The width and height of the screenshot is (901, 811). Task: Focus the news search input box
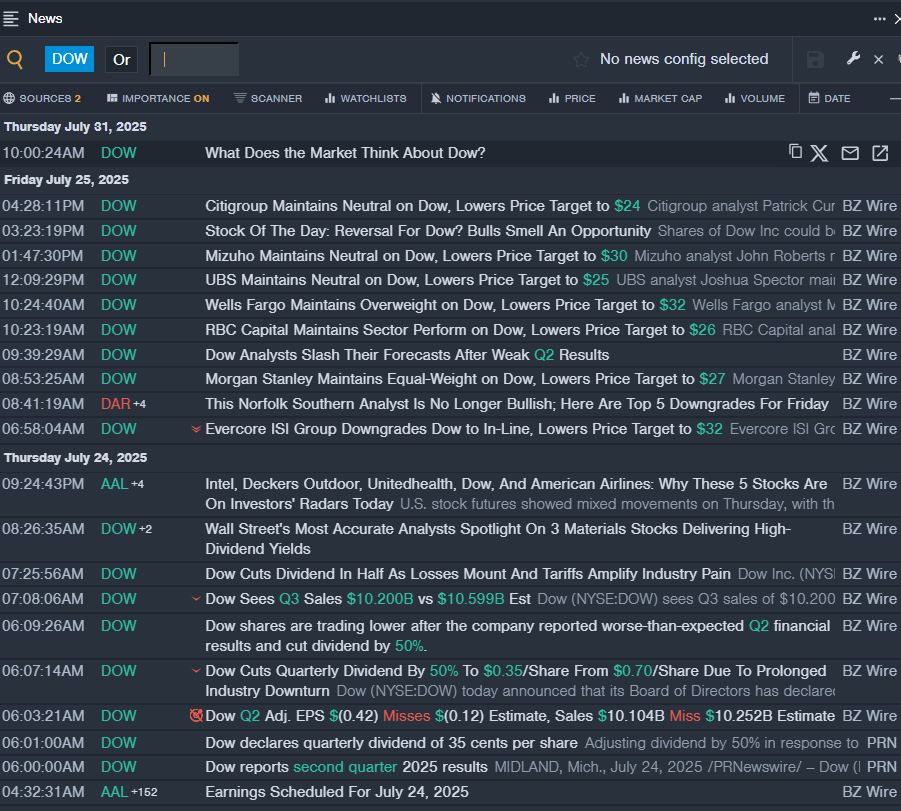(x=194, y=59)
